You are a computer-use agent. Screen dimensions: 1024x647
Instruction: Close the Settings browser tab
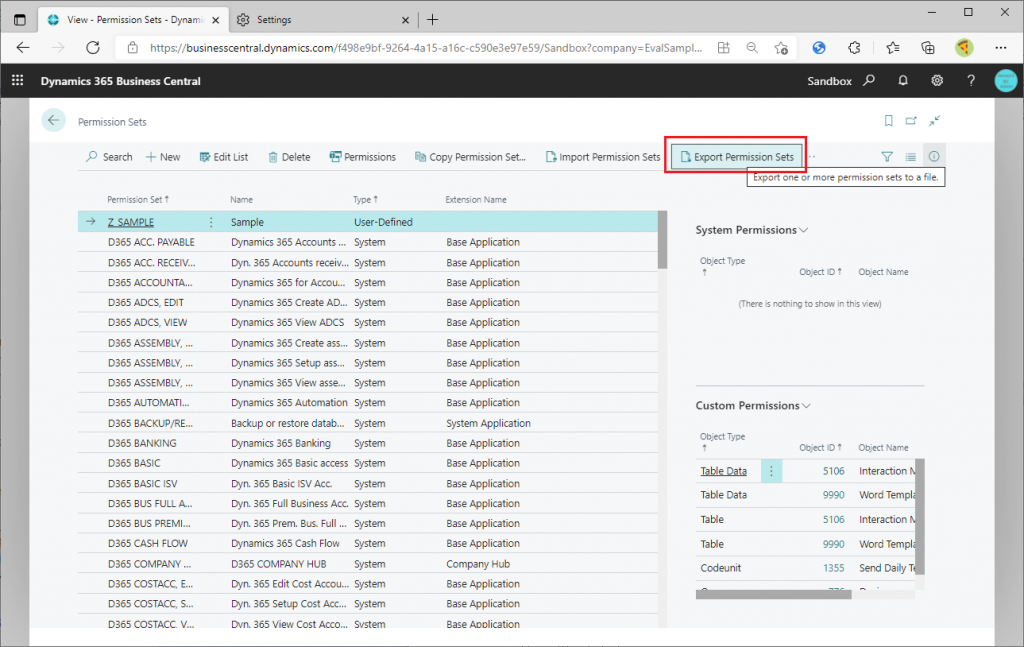(x=405, y=20)
